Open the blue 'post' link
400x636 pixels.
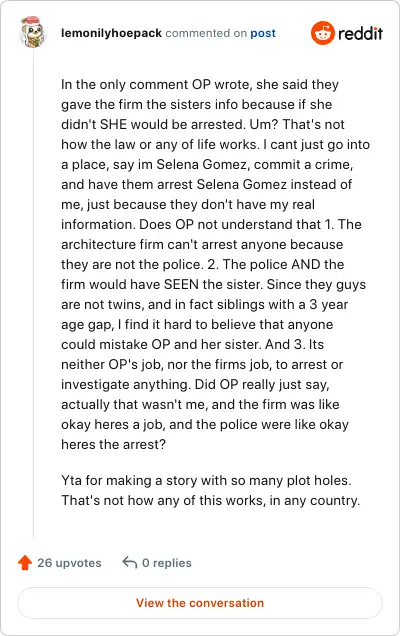[x=263, y=33]
